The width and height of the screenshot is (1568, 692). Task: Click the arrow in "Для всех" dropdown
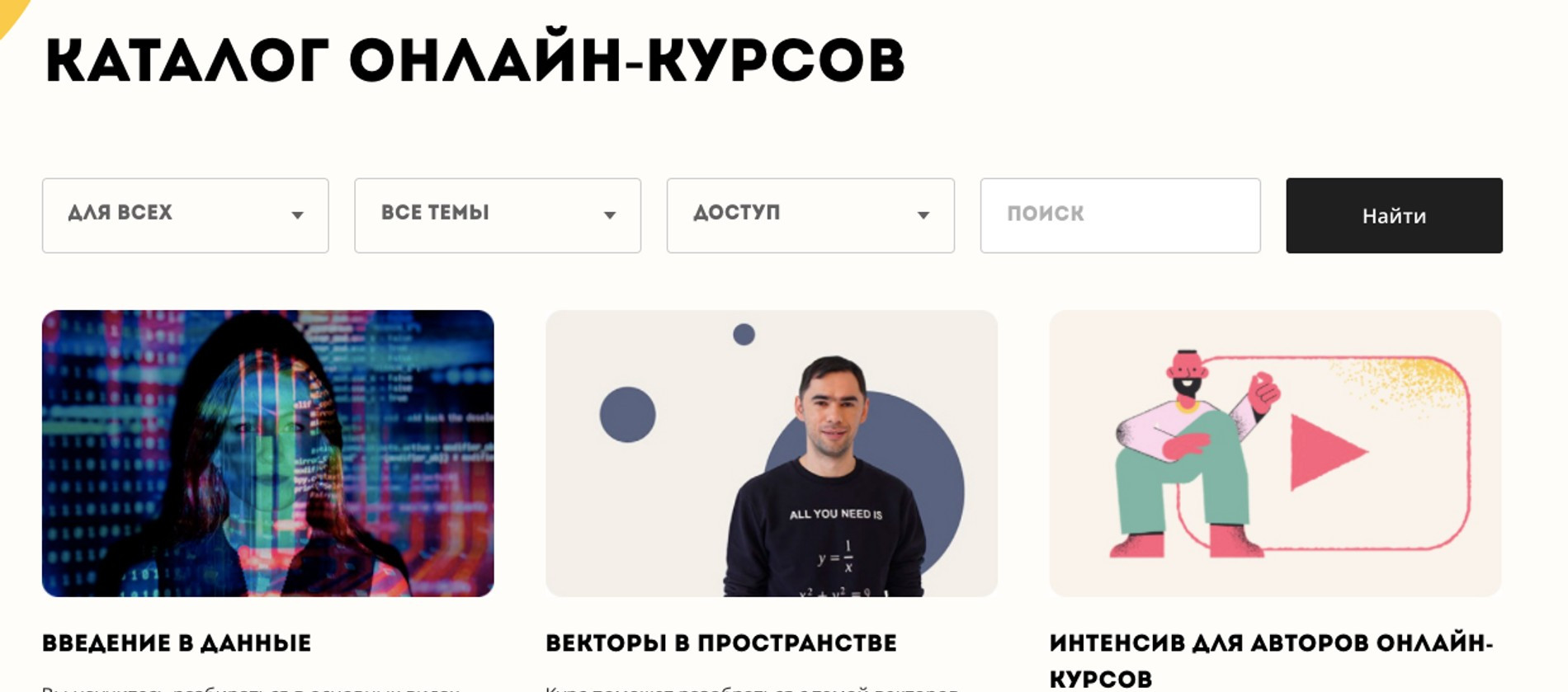298,215
